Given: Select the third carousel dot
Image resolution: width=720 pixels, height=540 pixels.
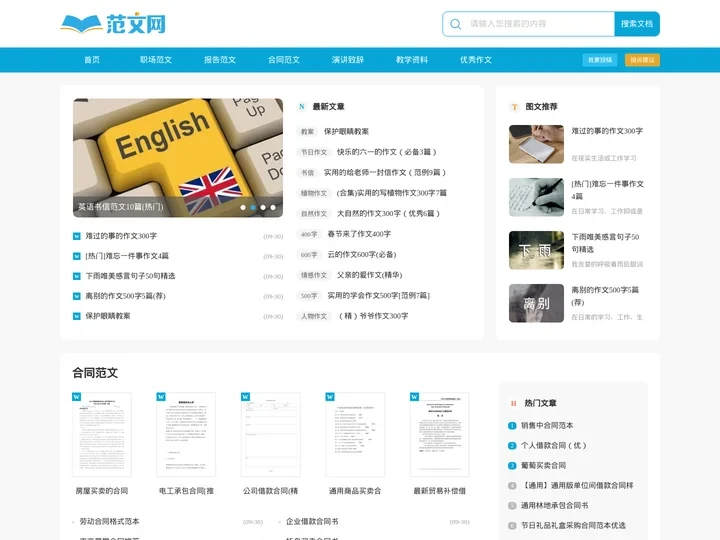Looking at the screenshot, I should coord(263,208).
